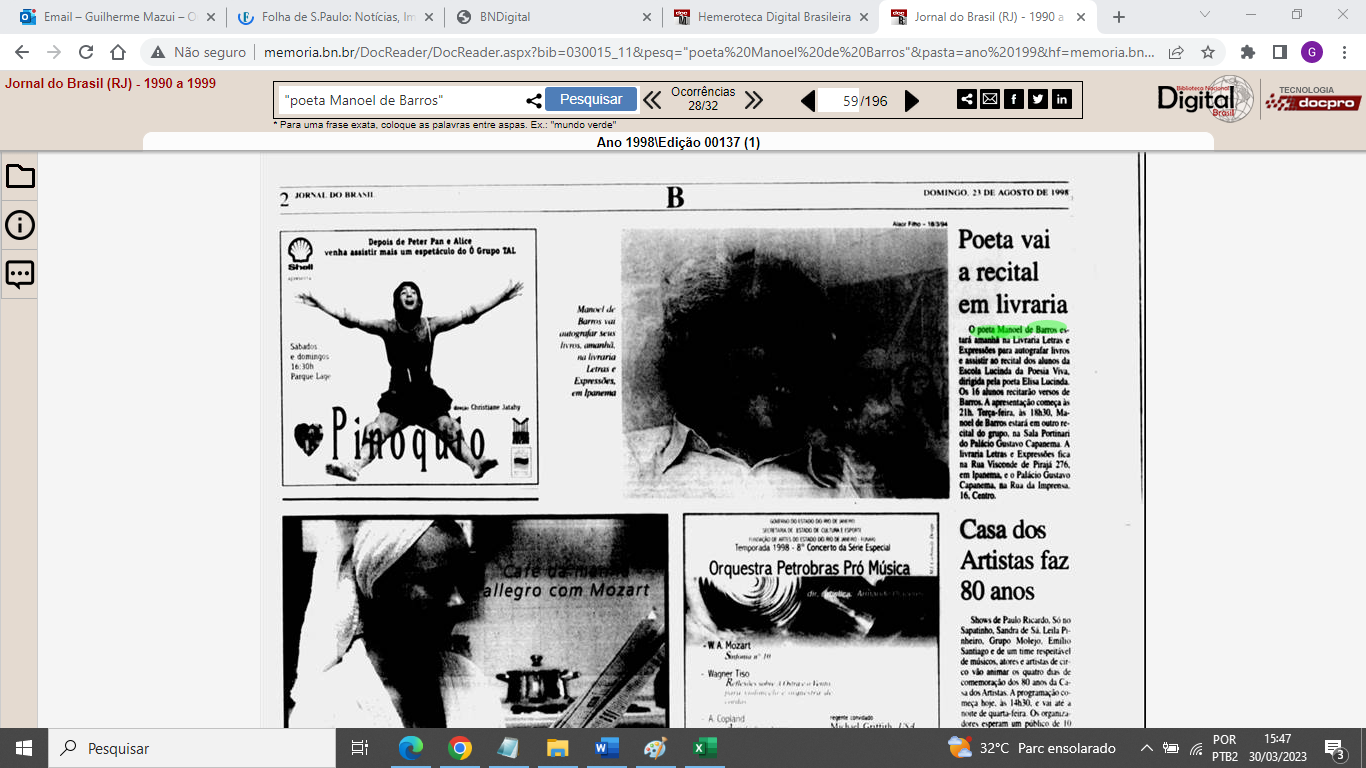
Task: Click the Poeta vai a recital headline
Action: tap(1013, 272)
